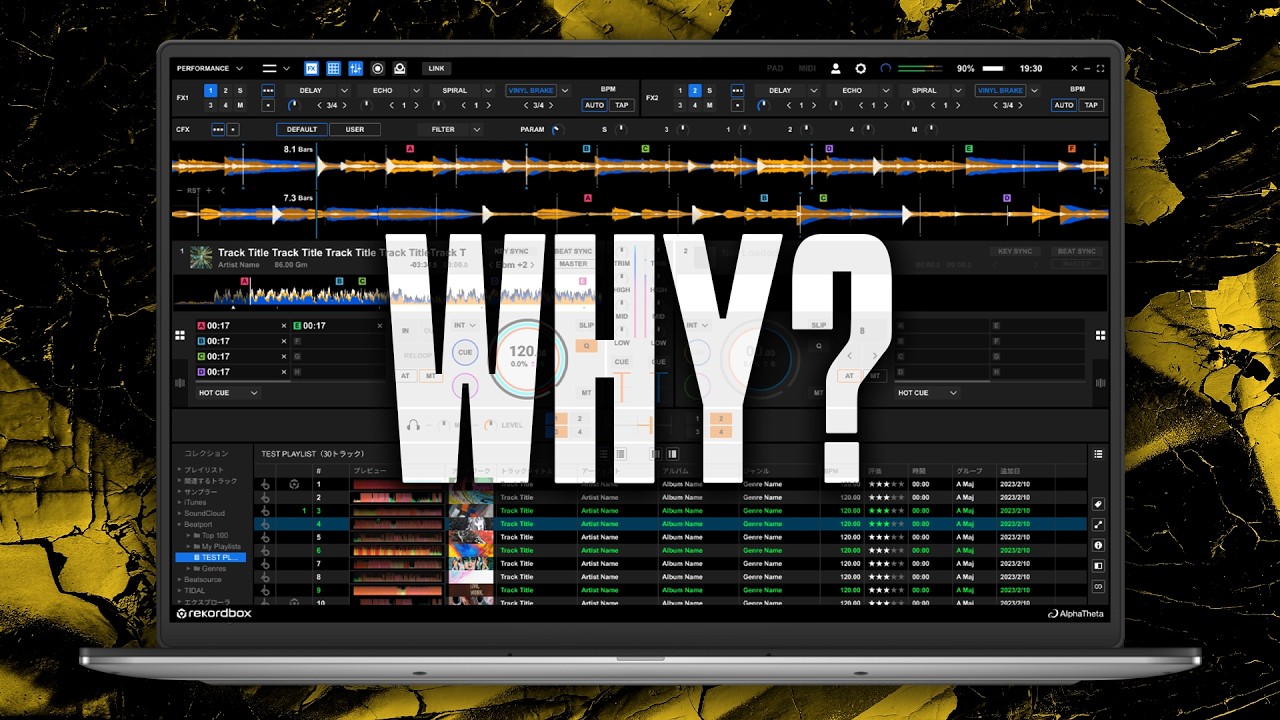Open Beatport in the library tree
The height and width of the screenshot is (720, 1280).
198,524
